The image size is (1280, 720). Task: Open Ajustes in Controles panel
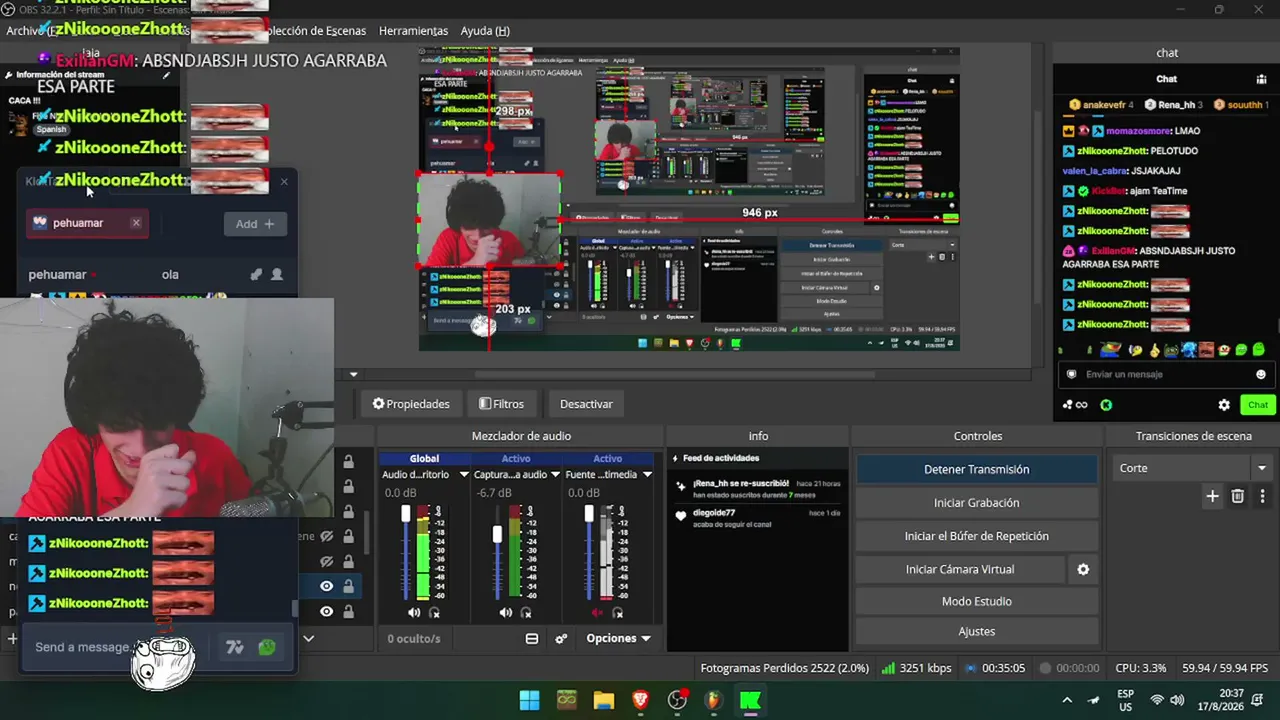(x=976, y=631)
